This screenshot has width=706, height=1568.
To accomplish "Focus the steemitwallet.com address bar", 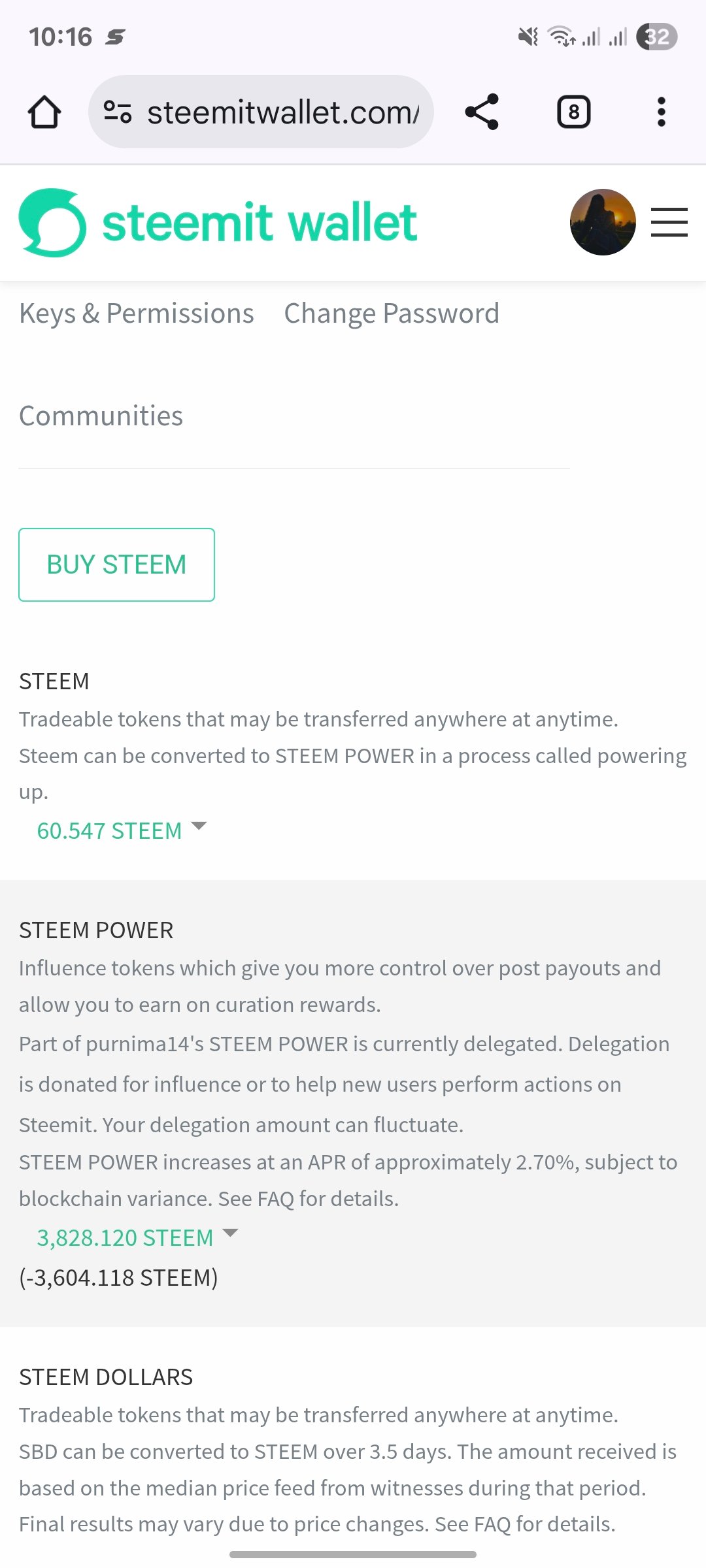I will tap(282, 112).
